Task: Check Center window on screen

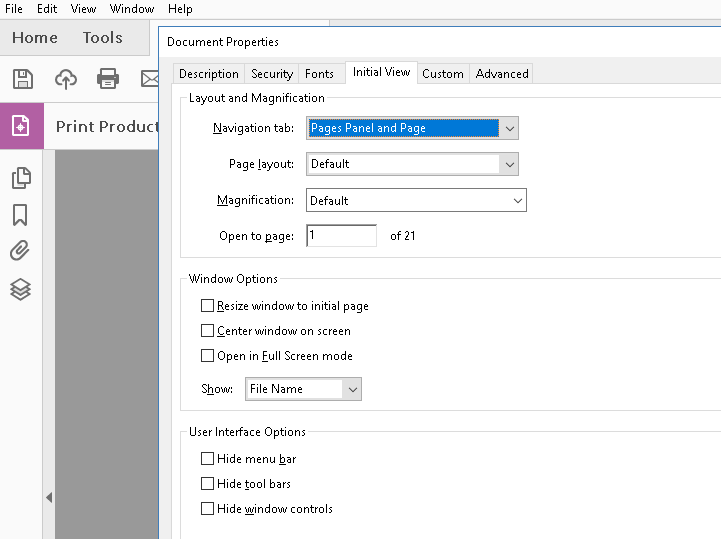Action: click(x=207, y=331)
